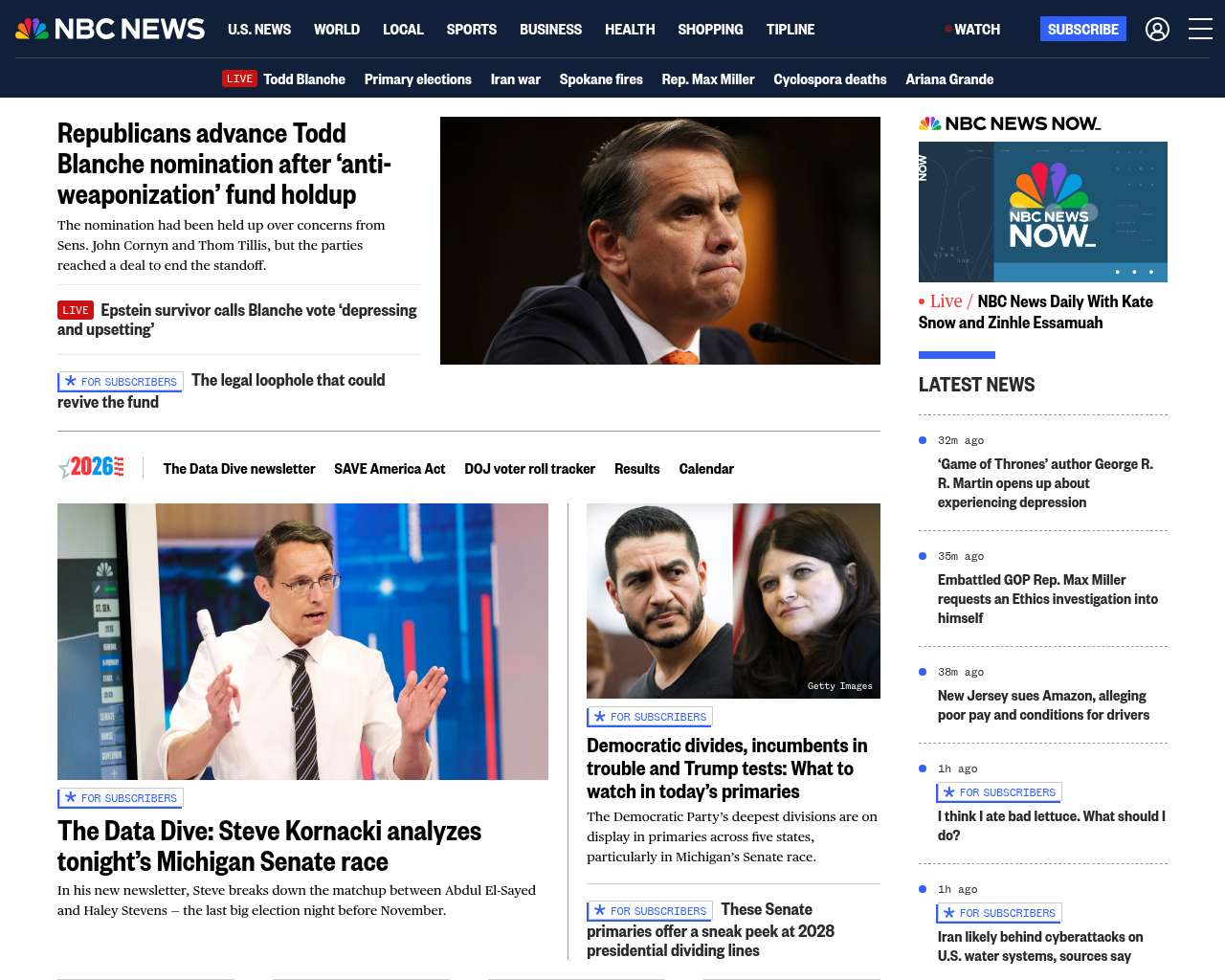The width and height of the screenshot is (1225, 980).
Task: Open I think I ate bad lettuce story
Action: (1051, 826)
